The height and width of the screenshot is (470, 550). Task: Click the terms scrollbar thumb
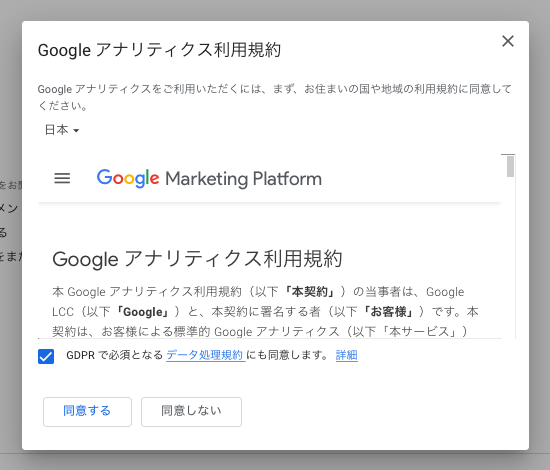tap(510, 166)
